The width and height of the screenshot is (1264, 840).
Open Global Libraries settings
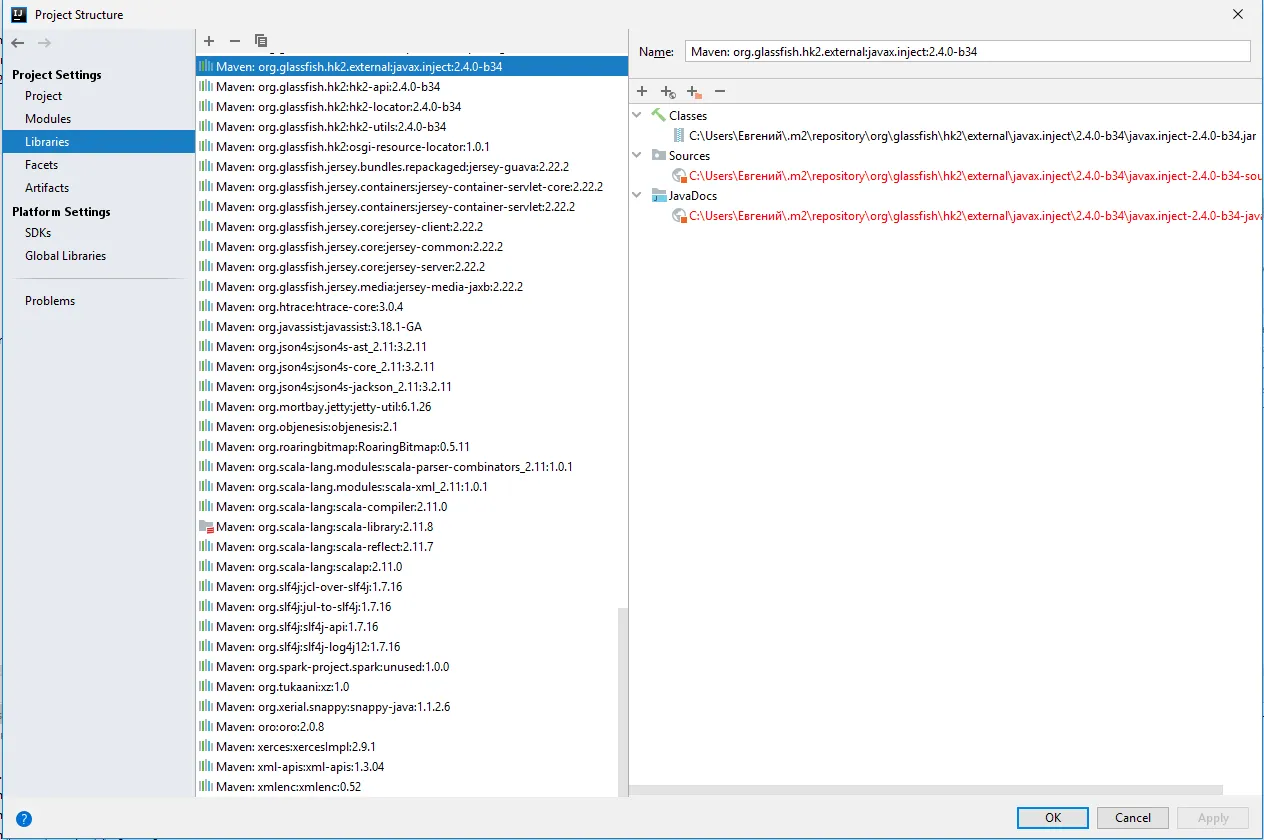(x=65, y=256)
